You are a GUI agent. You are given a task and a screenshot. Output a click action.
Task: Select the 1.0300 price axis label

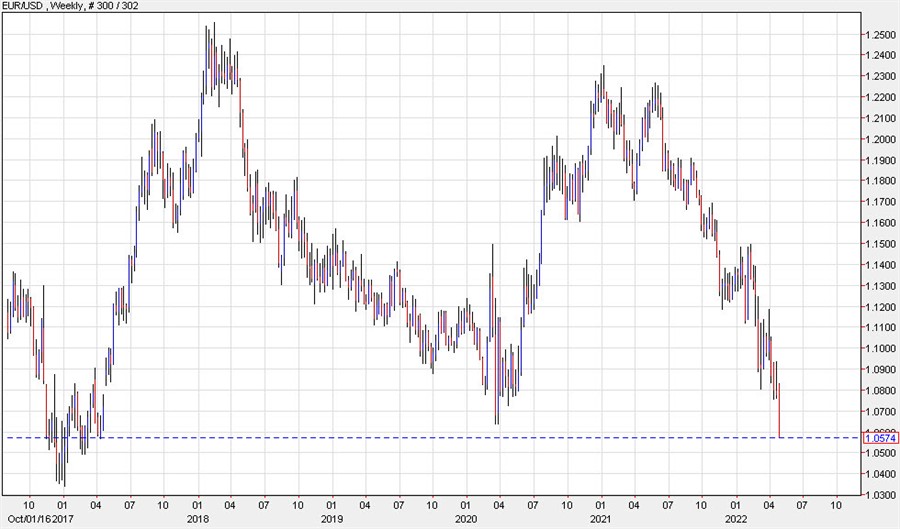tap(882, 495)
